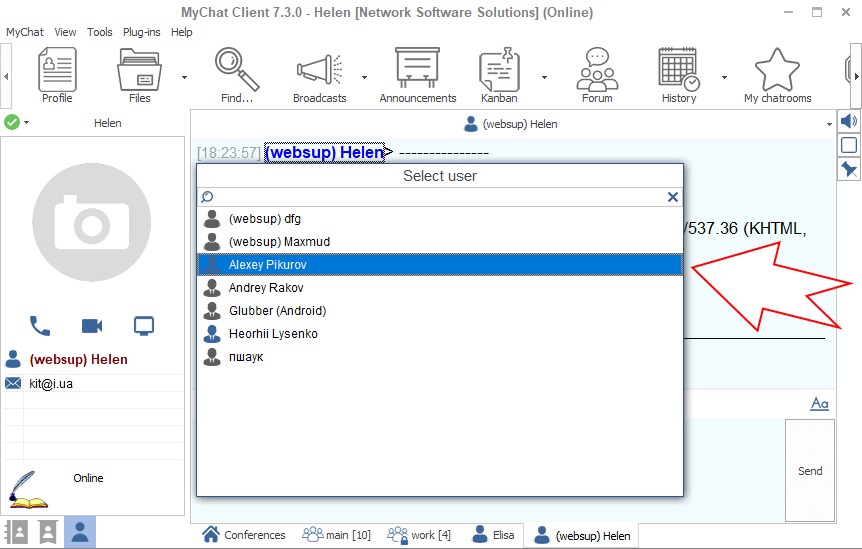The image size is (862, 549).
Task: Click the avatar camera placeholder image
Action: 92,222
